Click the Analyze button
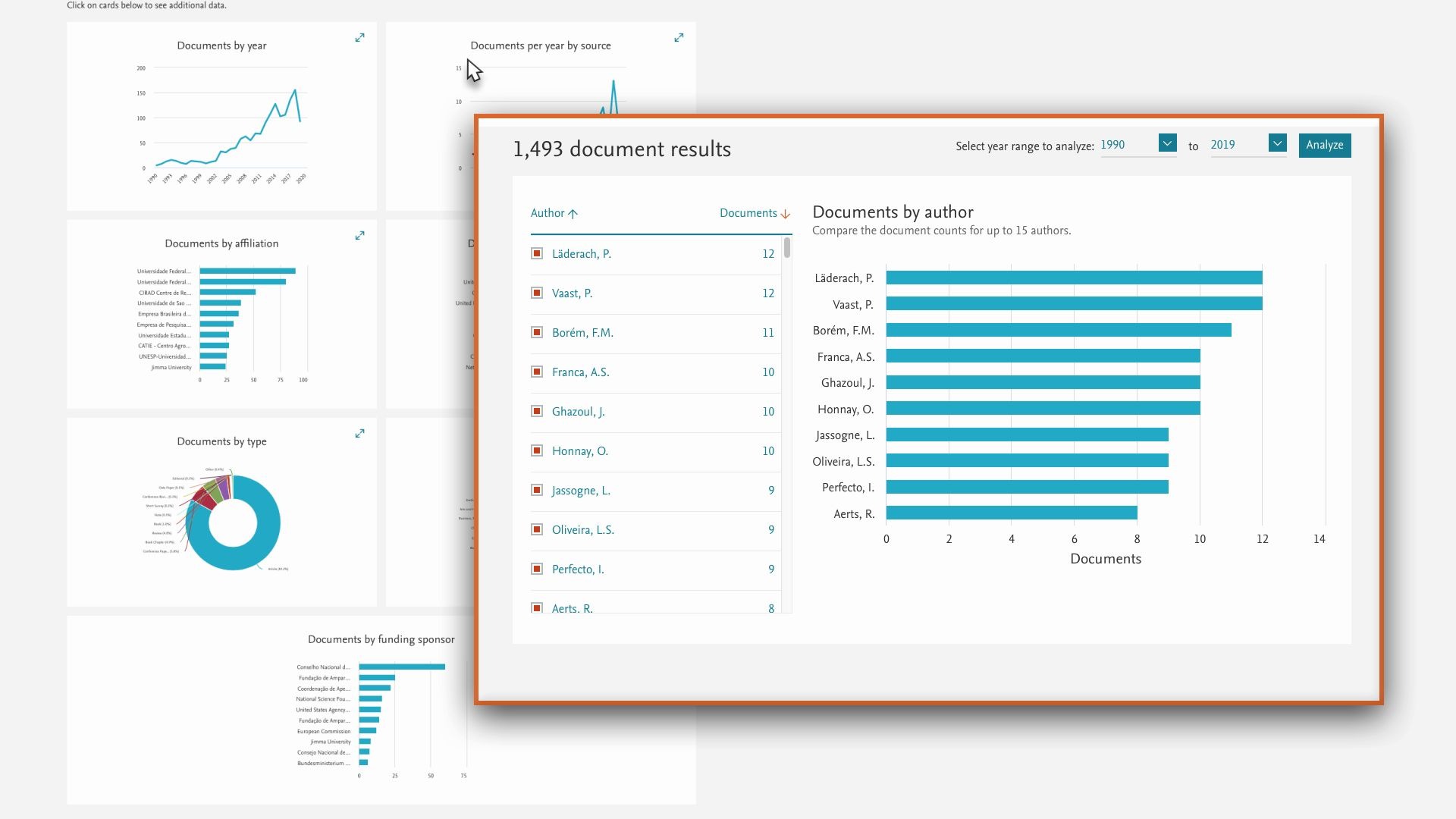 pos(1324,145)
